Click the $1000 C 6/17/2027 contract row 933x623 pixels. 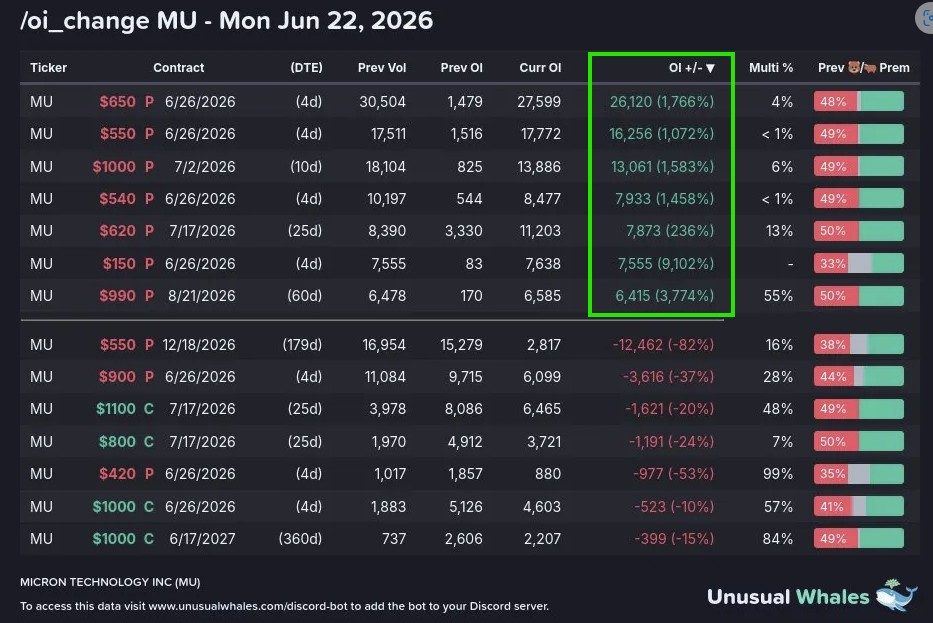pos(469,539)
